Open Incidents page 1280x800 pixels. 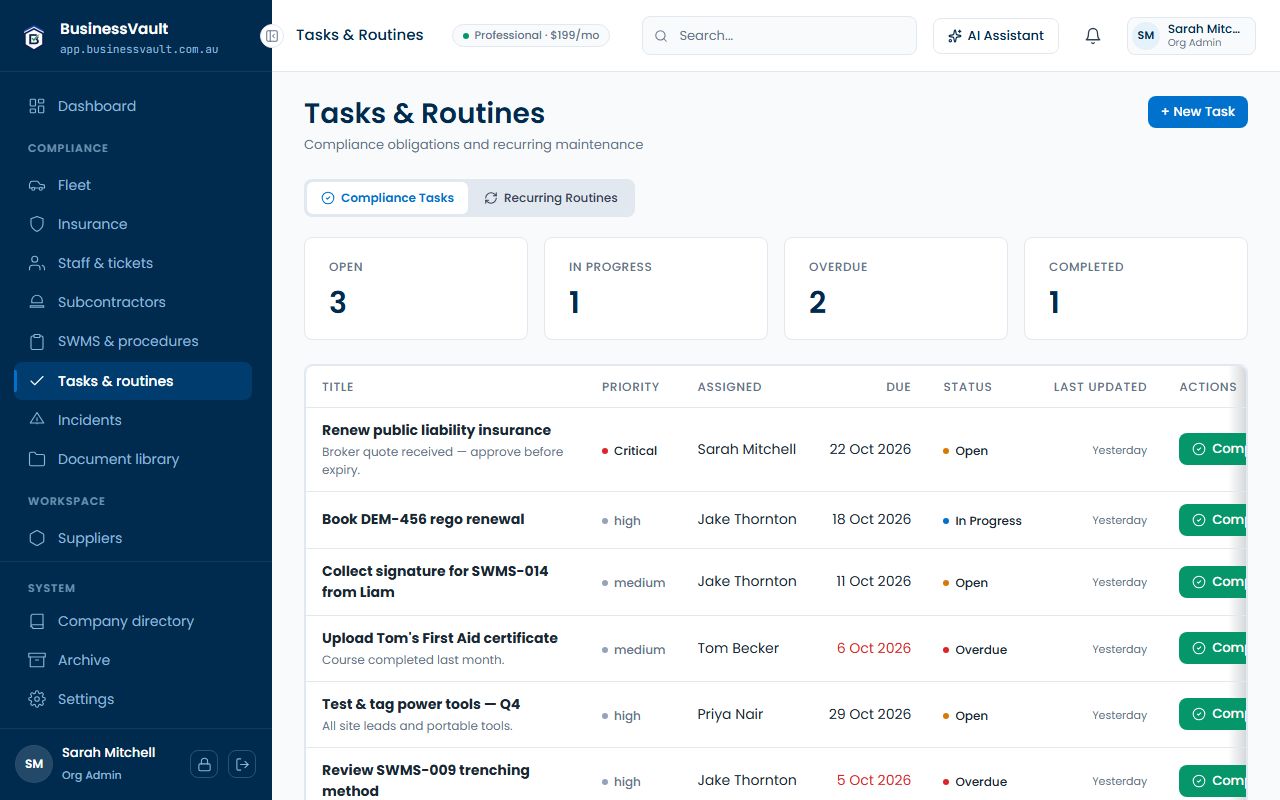tap(133, 420)
